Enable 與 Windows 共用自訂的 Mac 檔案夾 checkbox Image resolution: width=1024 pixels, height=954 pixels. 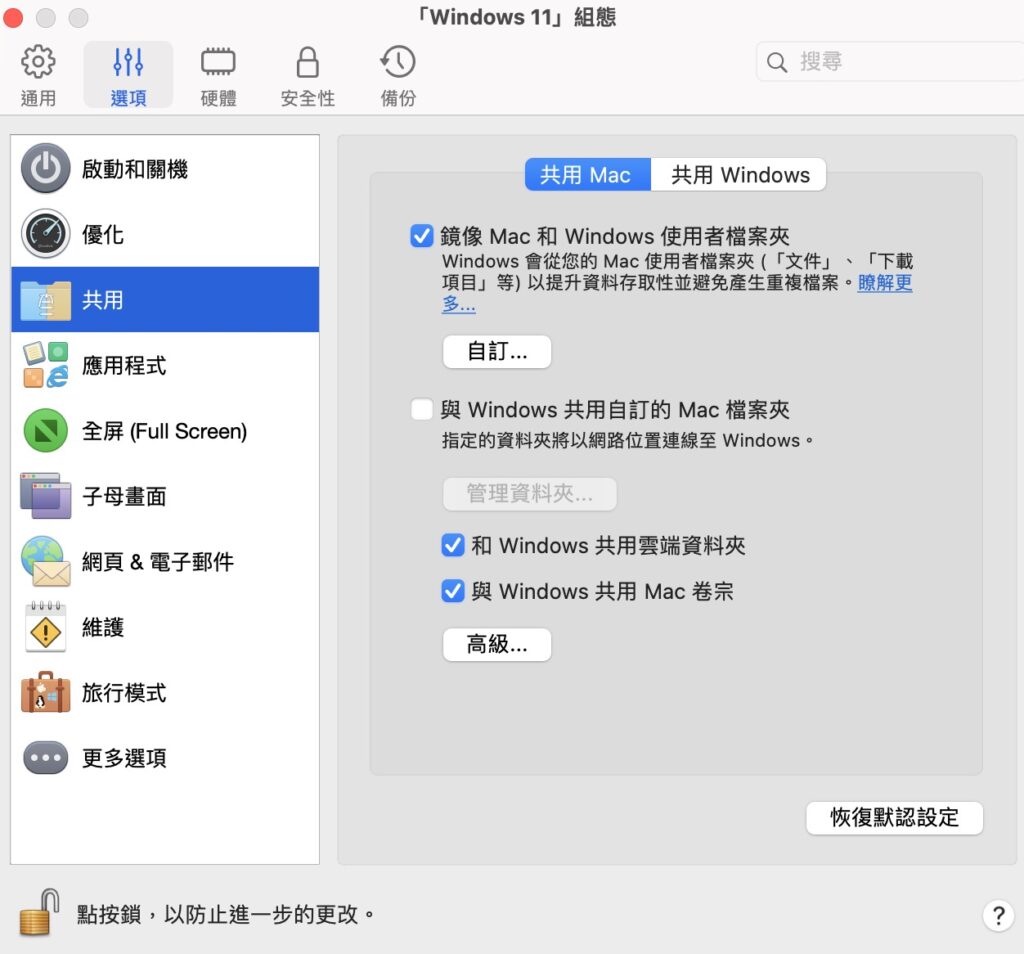(422, 409)
